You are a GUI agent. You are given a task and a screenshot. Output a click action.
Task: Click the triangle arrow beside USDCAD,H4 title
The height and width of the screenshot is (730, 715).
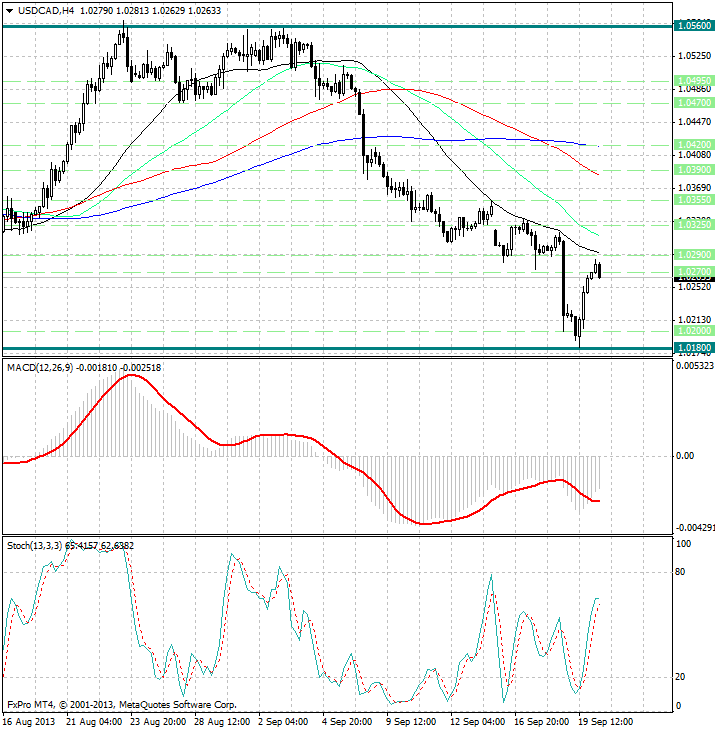(9, 11)
